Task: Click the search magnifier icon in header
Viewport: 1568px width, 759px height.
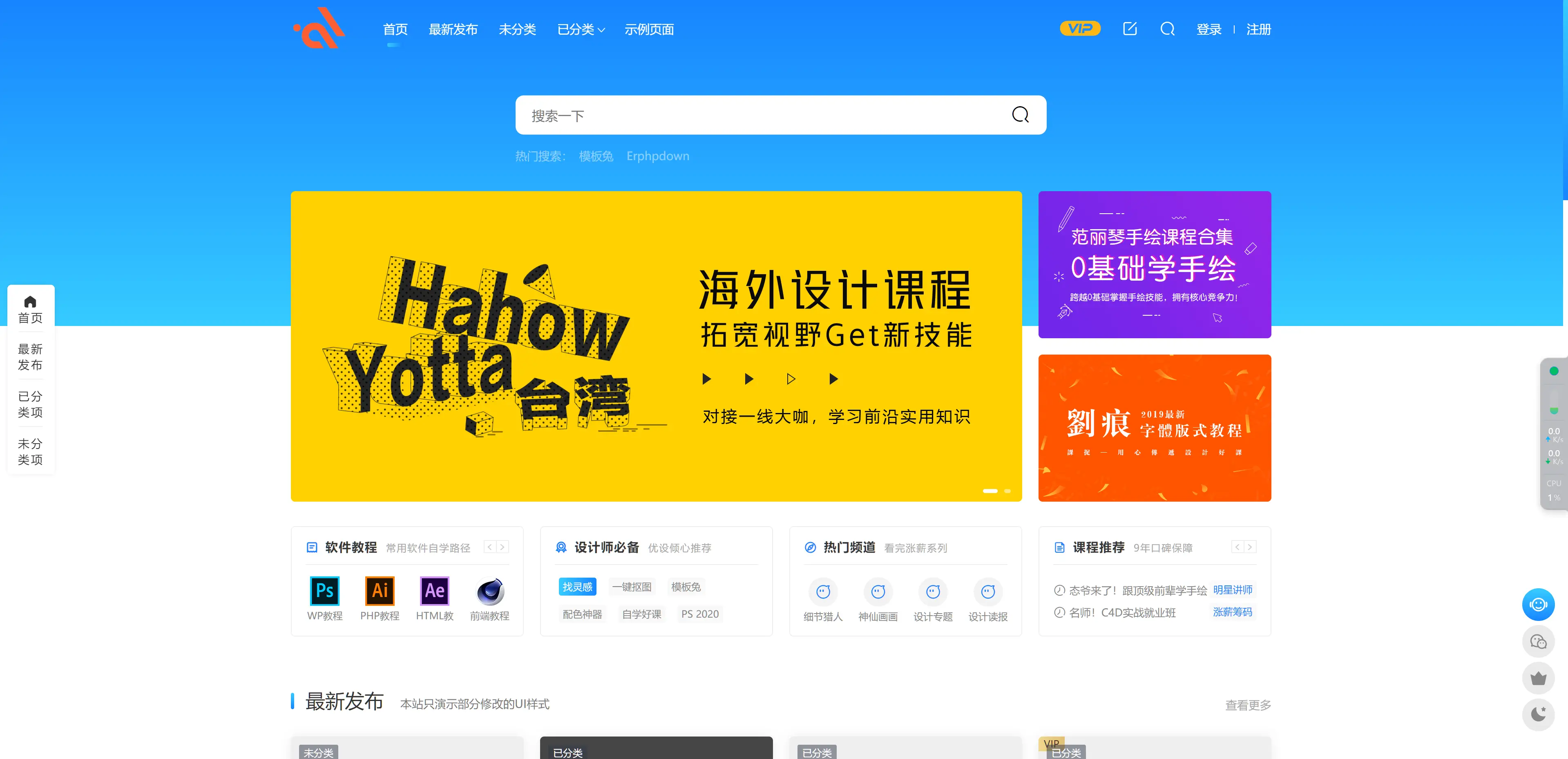Action: click(1168, 29)
